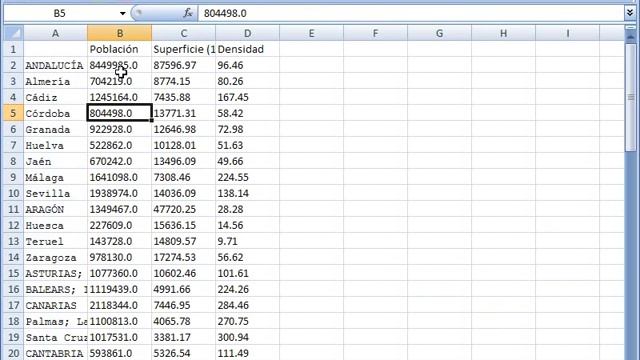
Task: Select the Córdoba cell
Action: [x=56, y=113]
